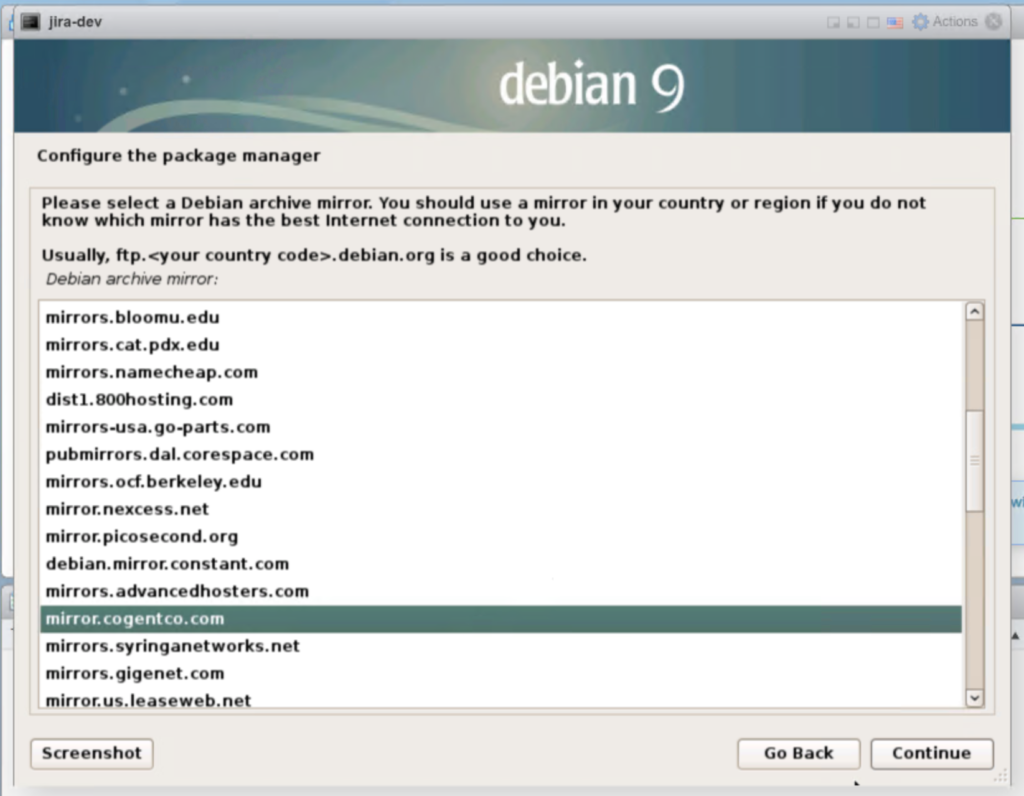Select mirrors.bloomu.edu mirror

tap(501, 317)
